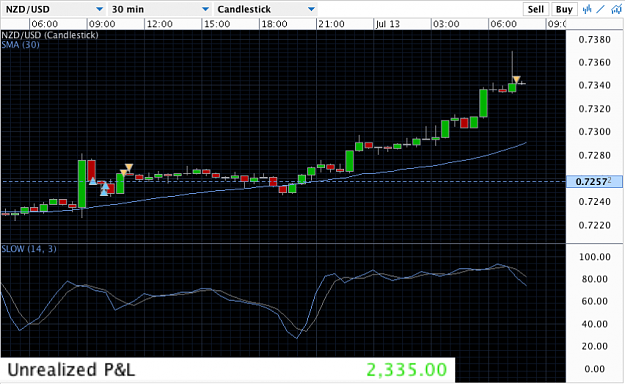Click the 12:00 time axis label
The width and height of the screenshot is (625, 384).
coord(159,24)
